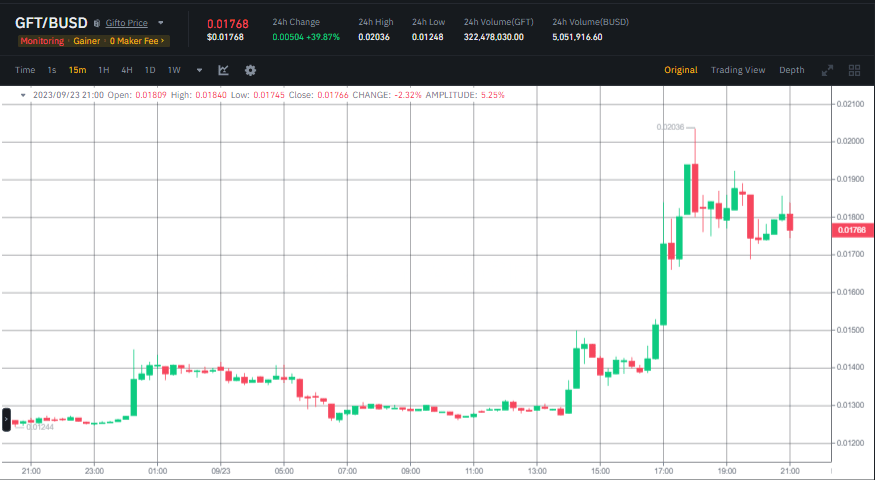Switch to the Depth chart

click(x=792, y=70)
